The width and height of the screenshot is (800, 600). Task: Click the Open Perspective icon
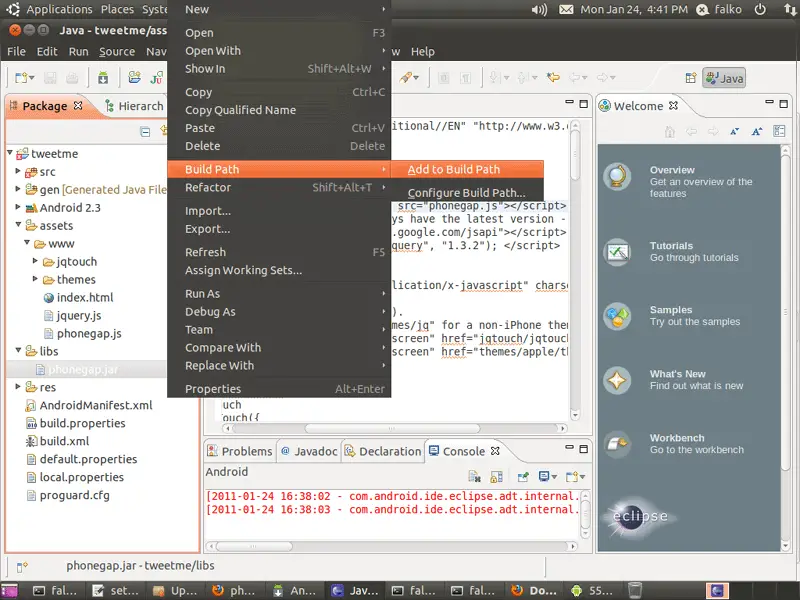691,78
